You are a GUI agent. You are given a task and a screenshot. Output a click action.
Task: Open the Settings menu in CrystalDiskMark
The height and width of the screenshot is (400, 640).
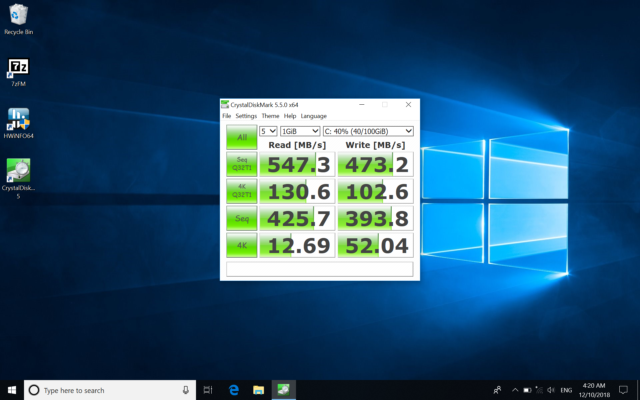pos(246,116)
